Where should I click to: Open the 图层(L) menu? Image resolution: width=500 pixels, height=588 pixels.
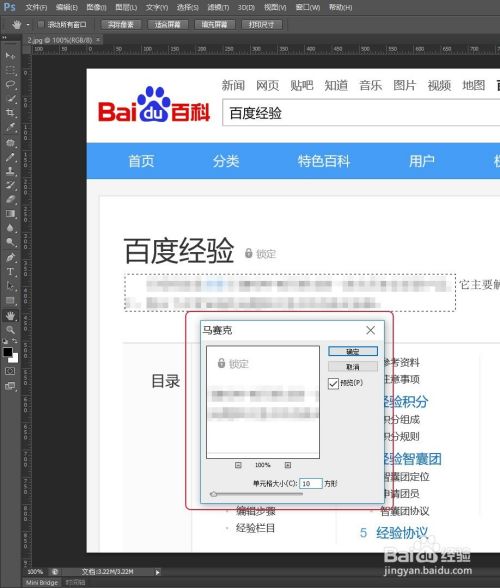(x=126, y=7)
